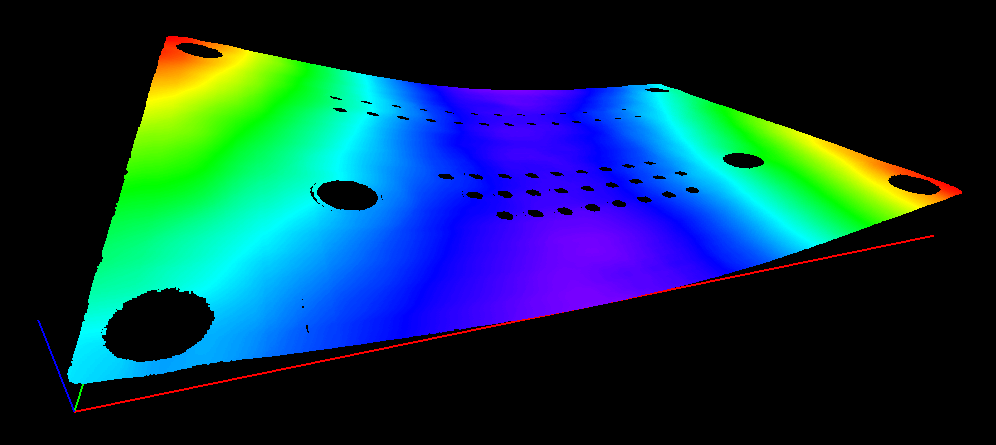The image size is (996, 445).
Task: Select the bottom-left corner tip of the surface
Action: pos(72,376)
